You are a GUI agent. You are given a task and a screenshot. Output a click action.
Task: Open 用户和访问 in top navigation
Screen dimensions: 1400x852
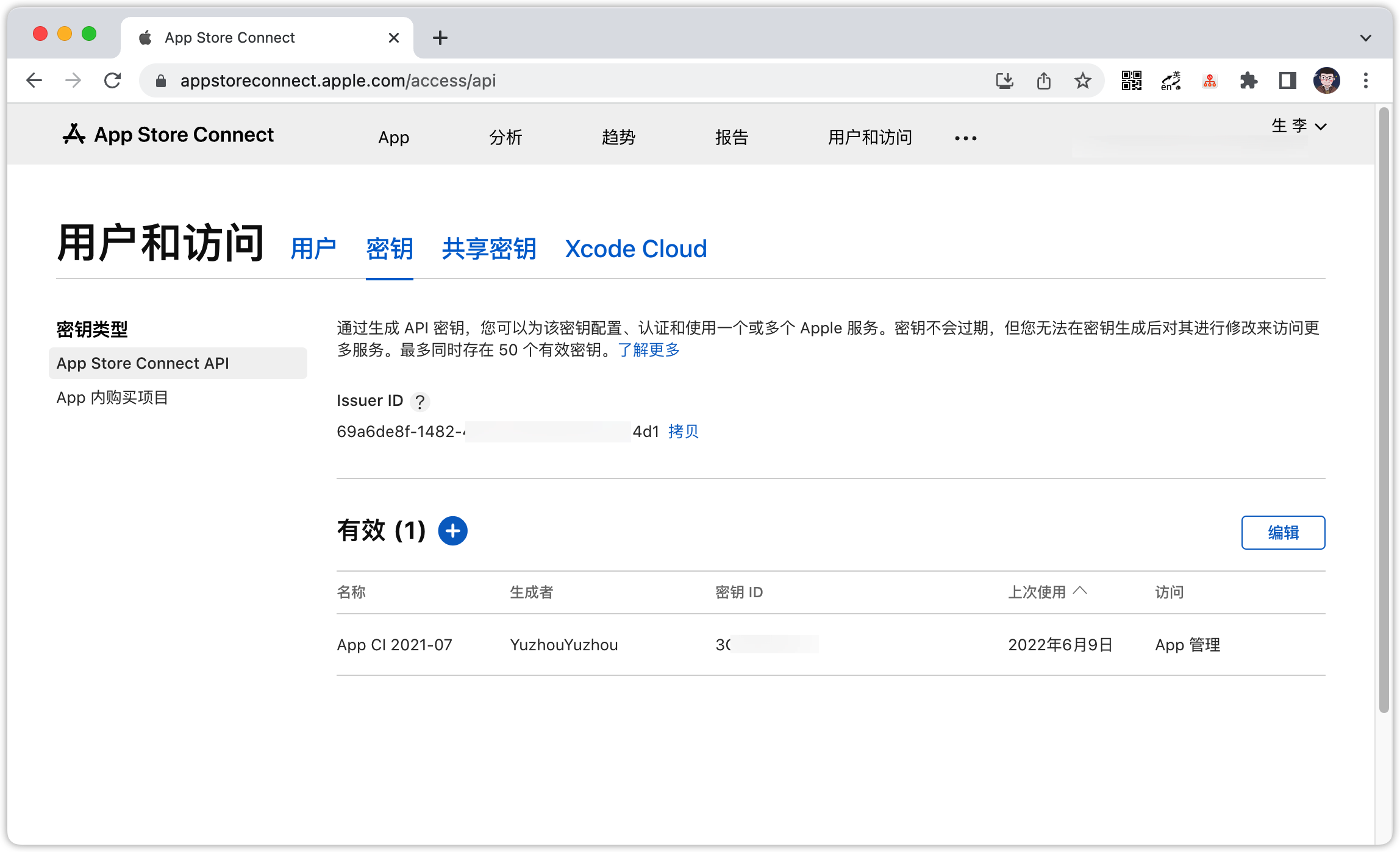870,138
